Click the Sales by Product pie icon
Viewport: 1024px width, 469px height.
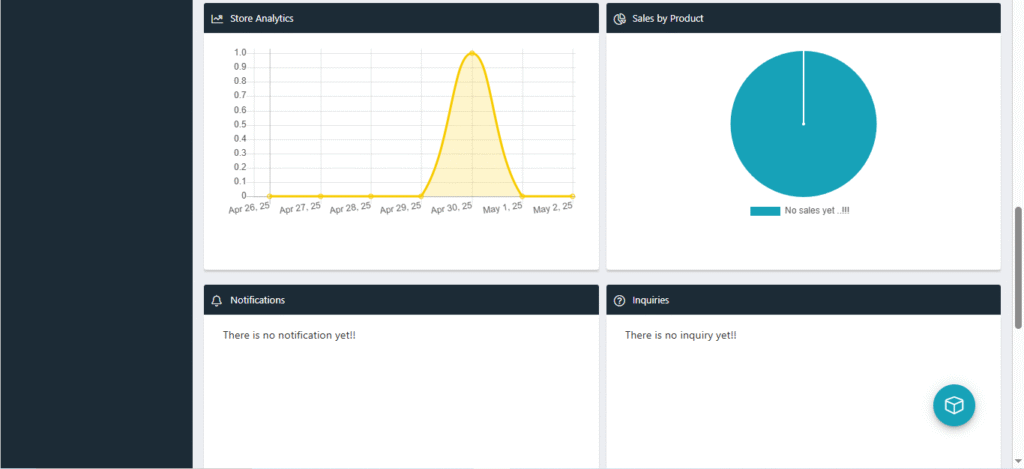pos(620,18)
